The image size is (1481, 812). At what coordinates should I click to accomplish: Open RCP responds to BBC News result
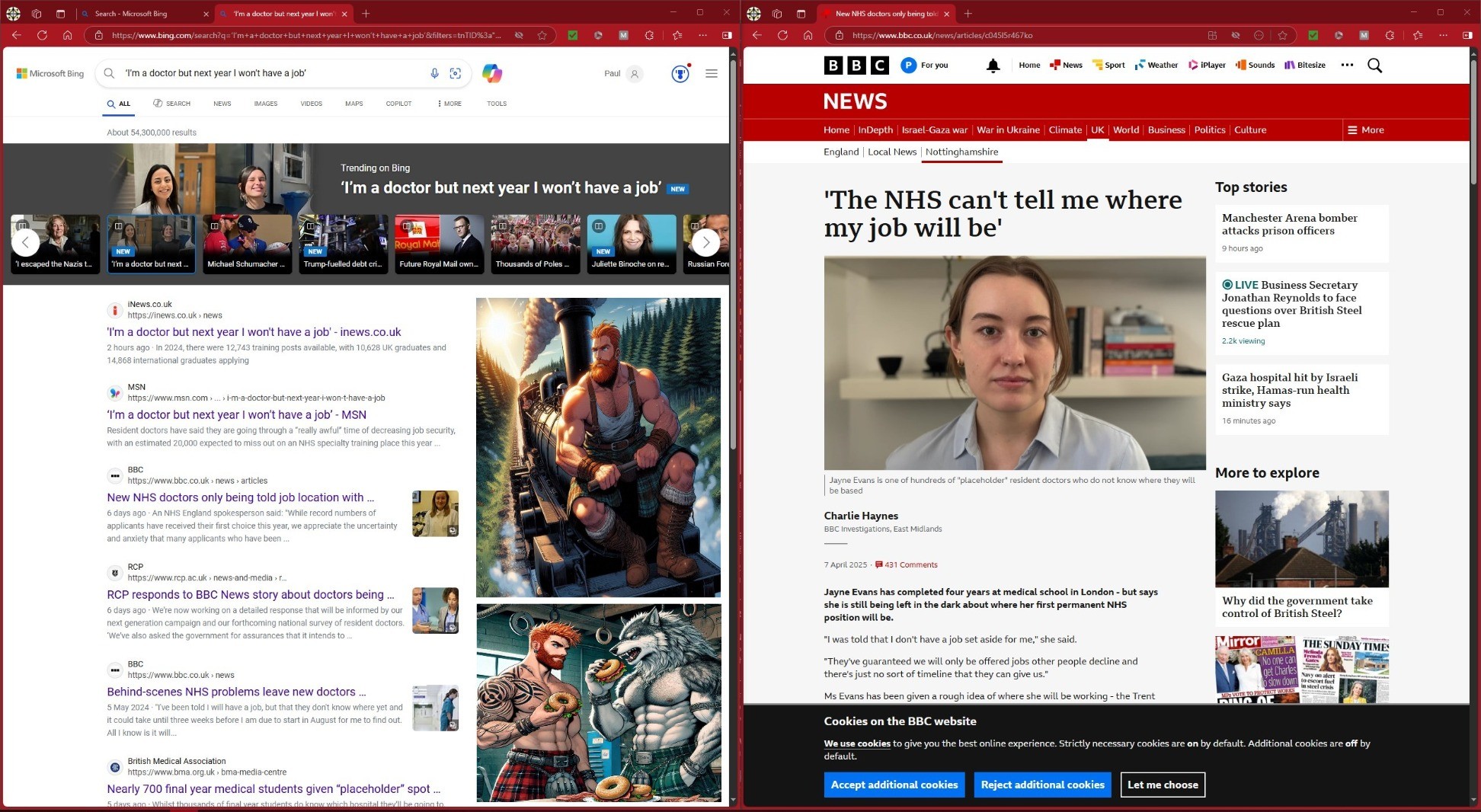coord(251,595)
